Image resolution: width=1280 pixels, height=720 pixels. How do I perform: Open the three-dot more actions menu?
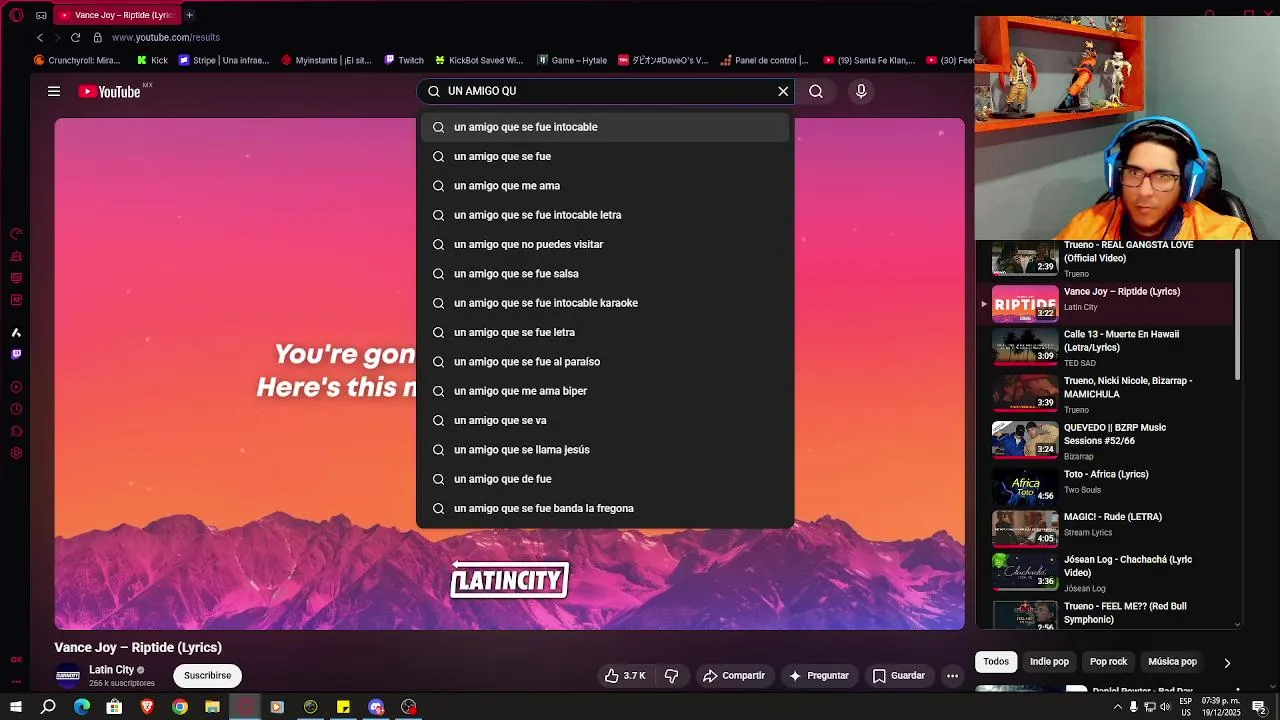(953, 676)
